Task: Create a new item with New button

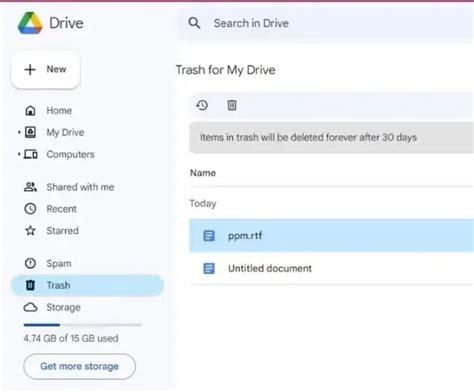Action: 46,69
